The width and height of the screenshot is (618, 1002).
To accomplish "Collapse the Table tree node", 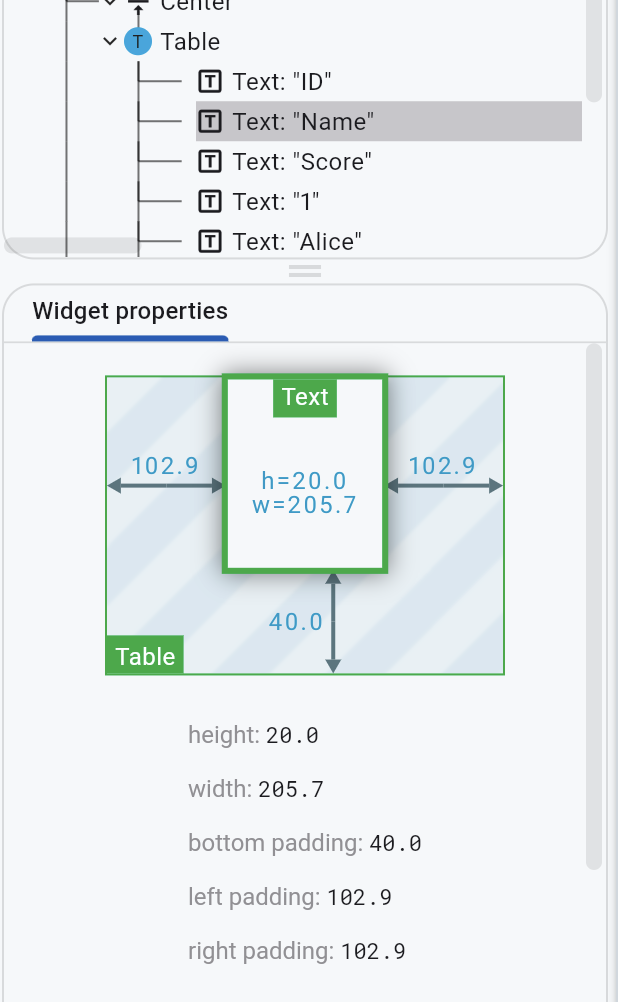I will pos(109,42).
